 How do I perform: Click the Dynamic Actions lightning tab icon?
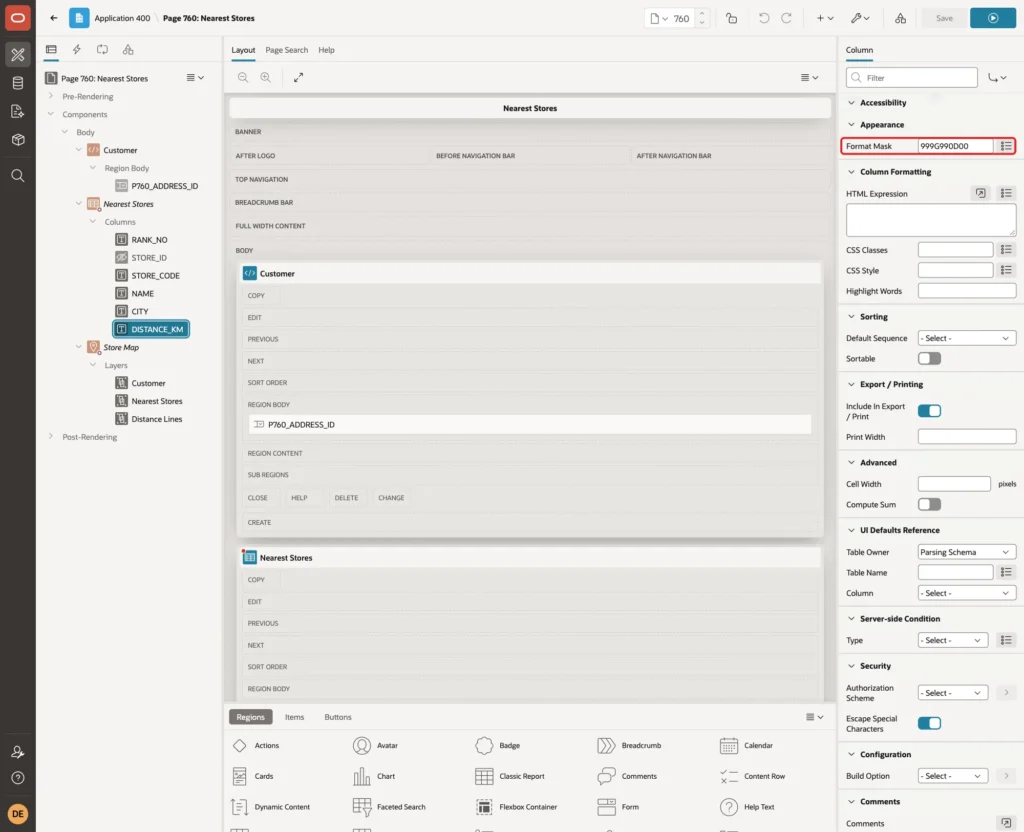(76, 50)
